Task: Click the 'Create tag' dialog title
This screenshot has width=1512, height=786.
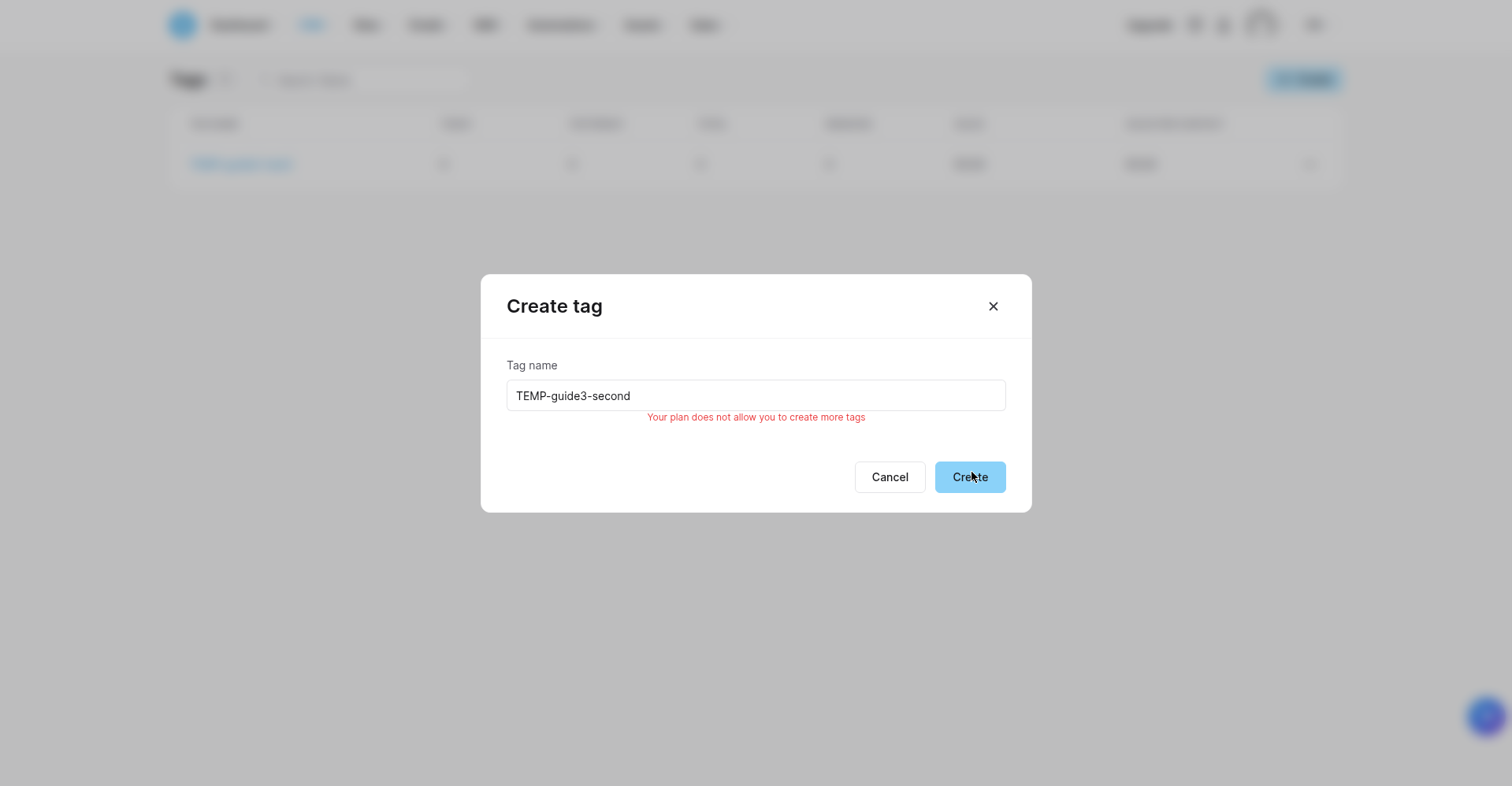Action: pos(554,306)
